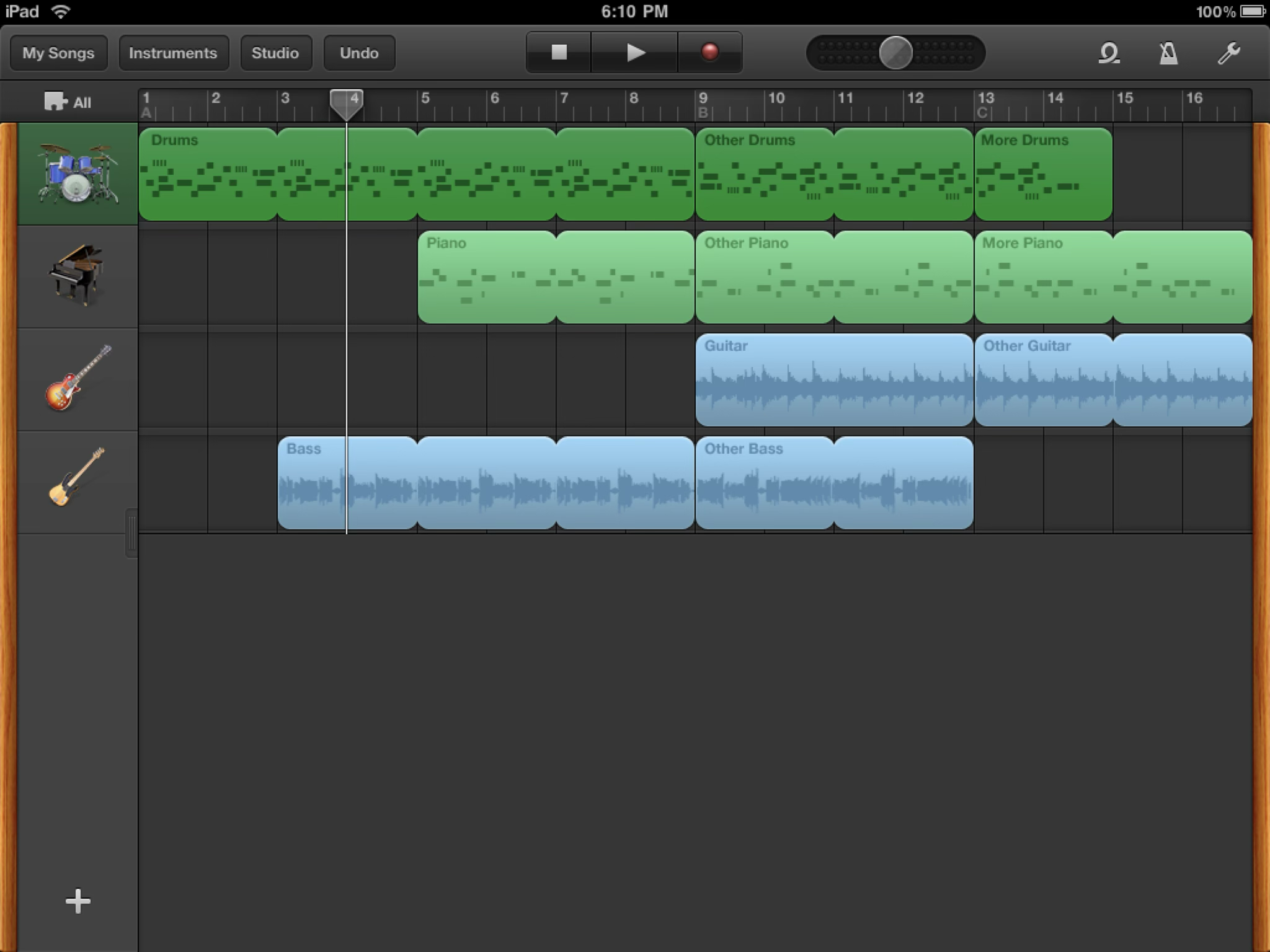Screen dimensions: 1270x952
Task: Open Song Sections via the puzzle icon
Action: [x=68, y=102]
